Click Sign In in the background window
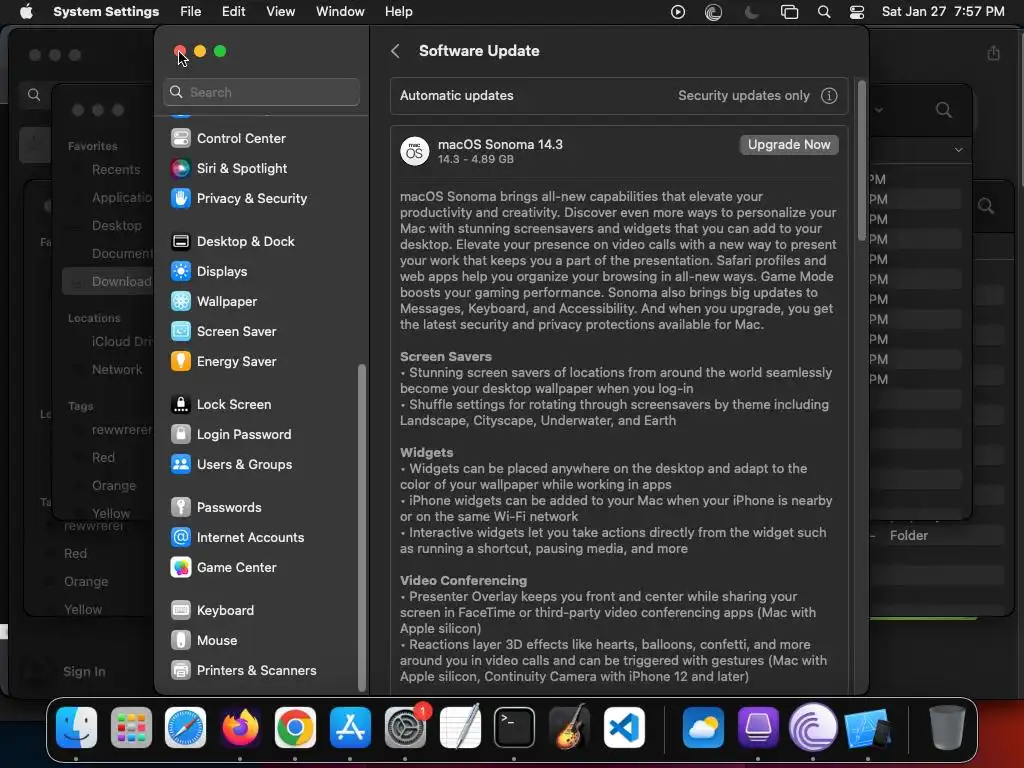Viewport: 1024px width, 768px height. (84, 671)
